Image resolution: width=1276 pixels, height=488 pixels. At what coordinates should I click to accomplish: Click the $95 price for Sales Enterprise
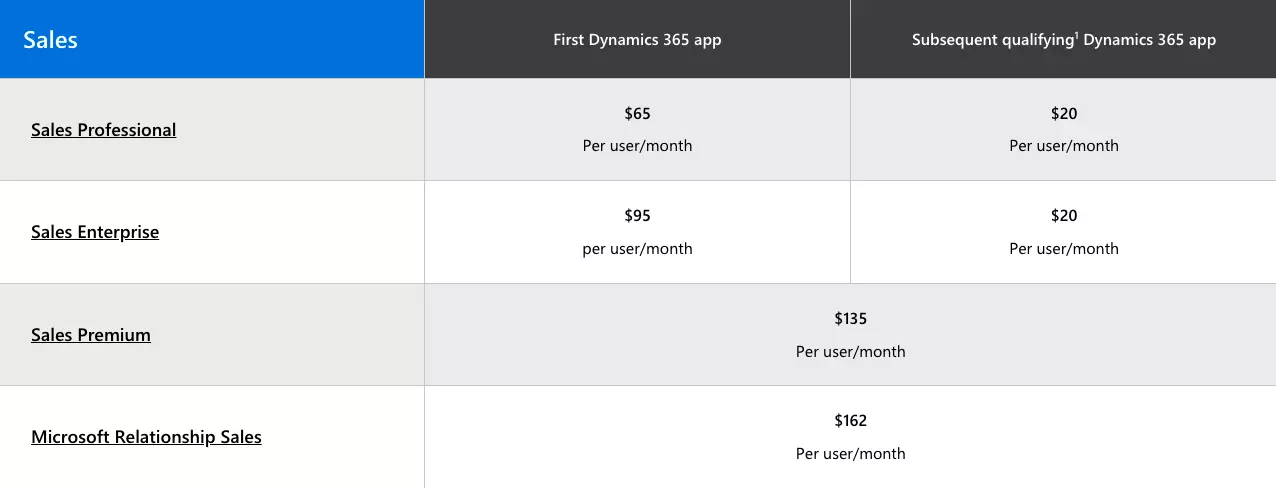click(x=637, y=216)
